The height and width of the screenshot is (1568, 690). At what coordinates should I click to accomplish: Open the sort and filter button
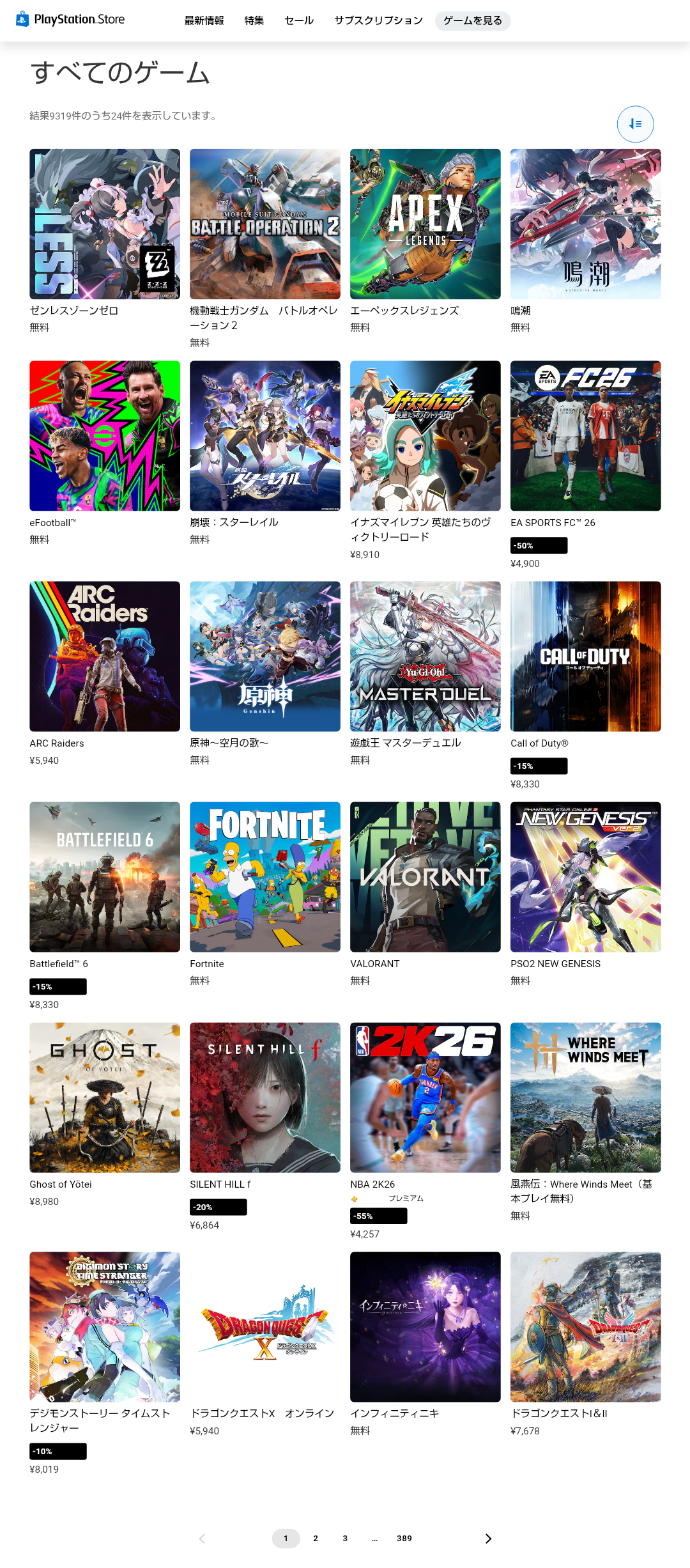(635, 124)
